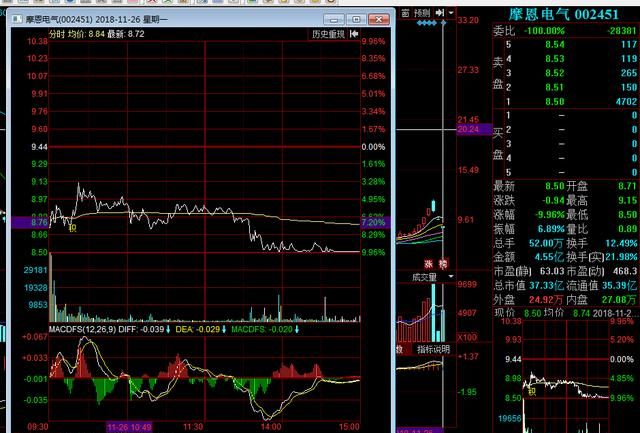Click the 历史重现 history replay button
Image resolution: width=640 pixels, height=433 pixels.
(x=328, y=34)
